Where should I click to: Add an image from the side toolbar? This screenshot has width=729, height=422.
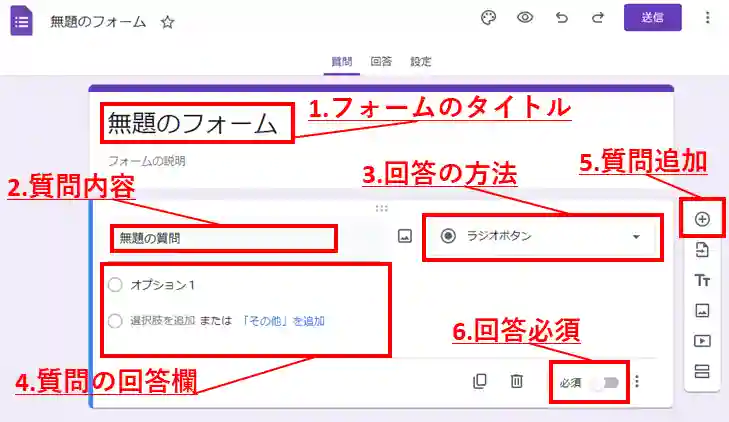pos(702,311)
